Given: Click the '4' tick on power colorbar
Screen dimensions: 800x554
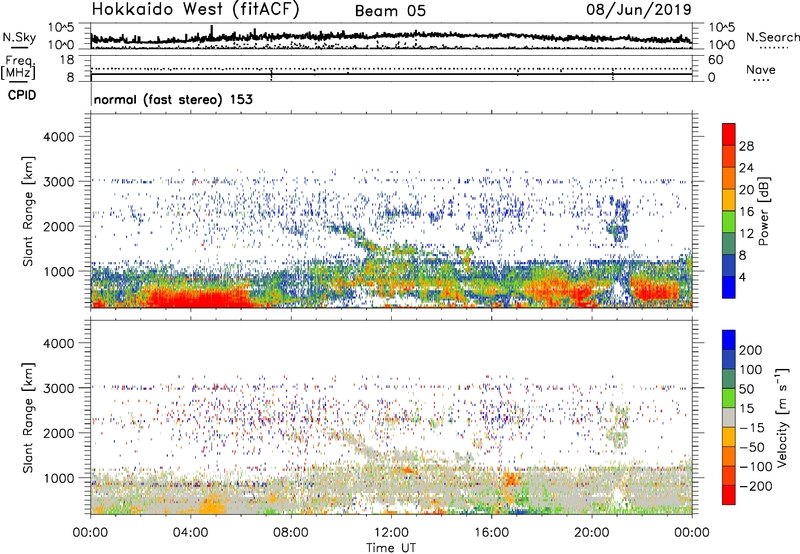Looking at the screenshot, I should pos(743,277).
